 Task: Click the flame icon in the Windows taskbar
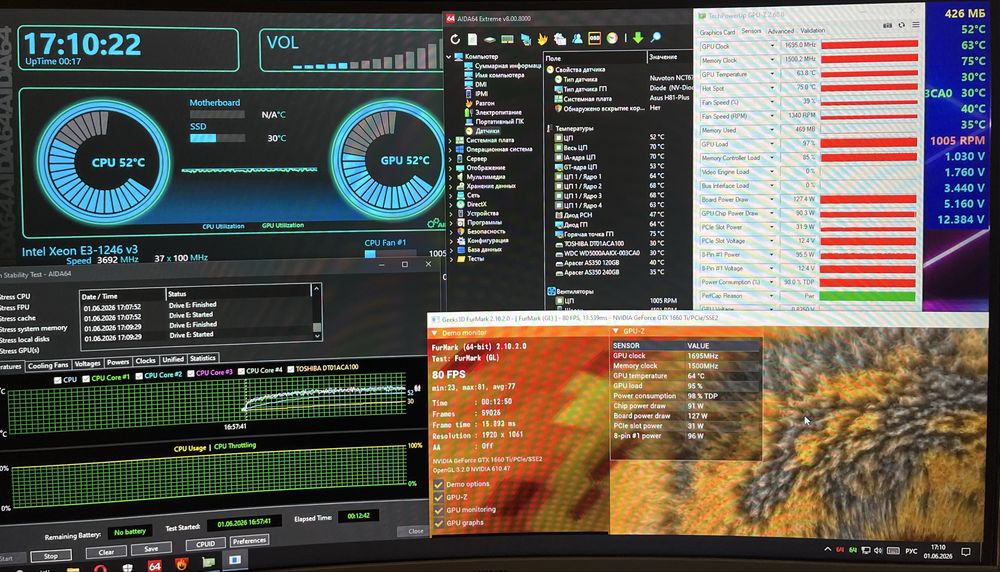pyautogui.click(x=182, y=564)
